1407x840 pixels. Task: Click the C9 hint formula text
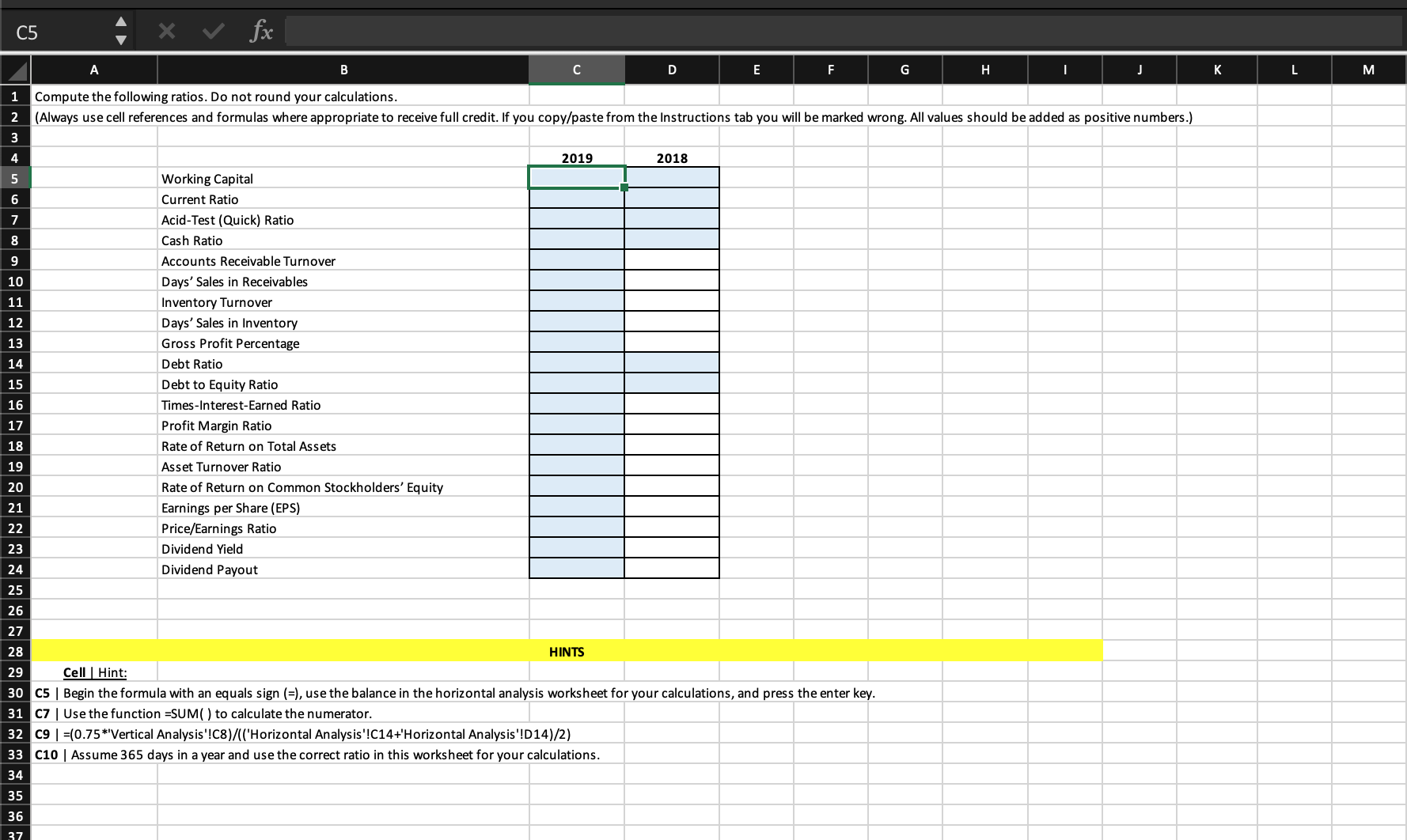point(303,734)
